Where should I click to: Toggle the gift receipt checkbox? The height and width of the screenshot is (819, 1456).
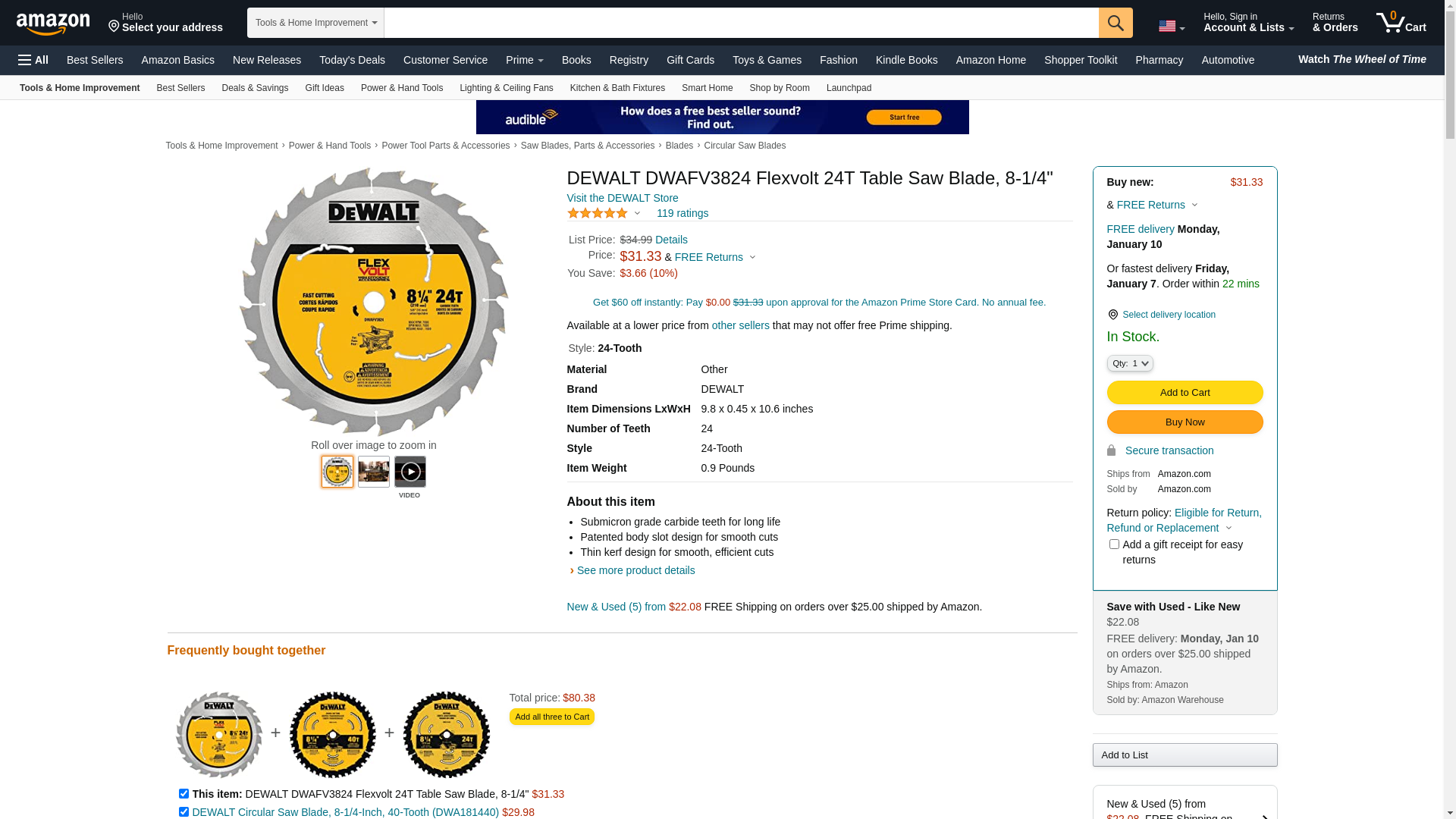coord(1114,544)
